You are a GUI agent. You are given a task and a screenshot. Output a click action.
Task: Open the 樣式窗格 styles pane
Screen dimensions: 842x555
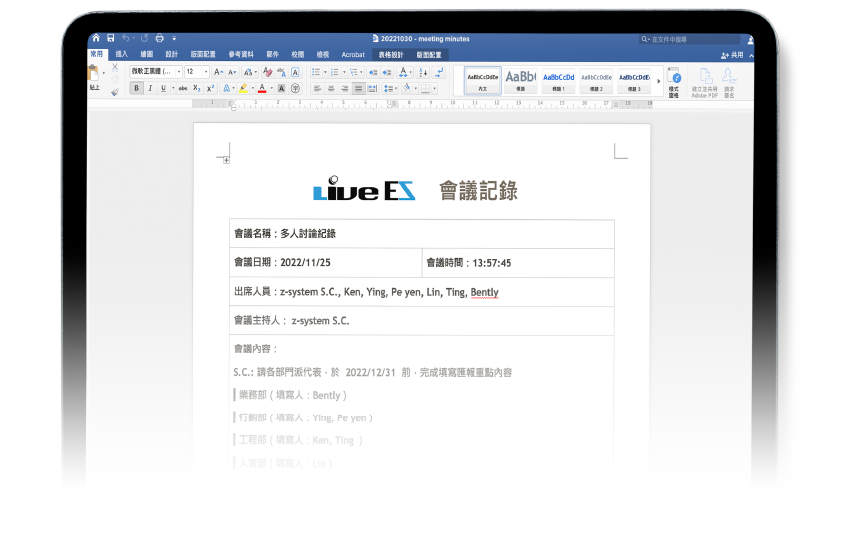[x=674, y=82]
